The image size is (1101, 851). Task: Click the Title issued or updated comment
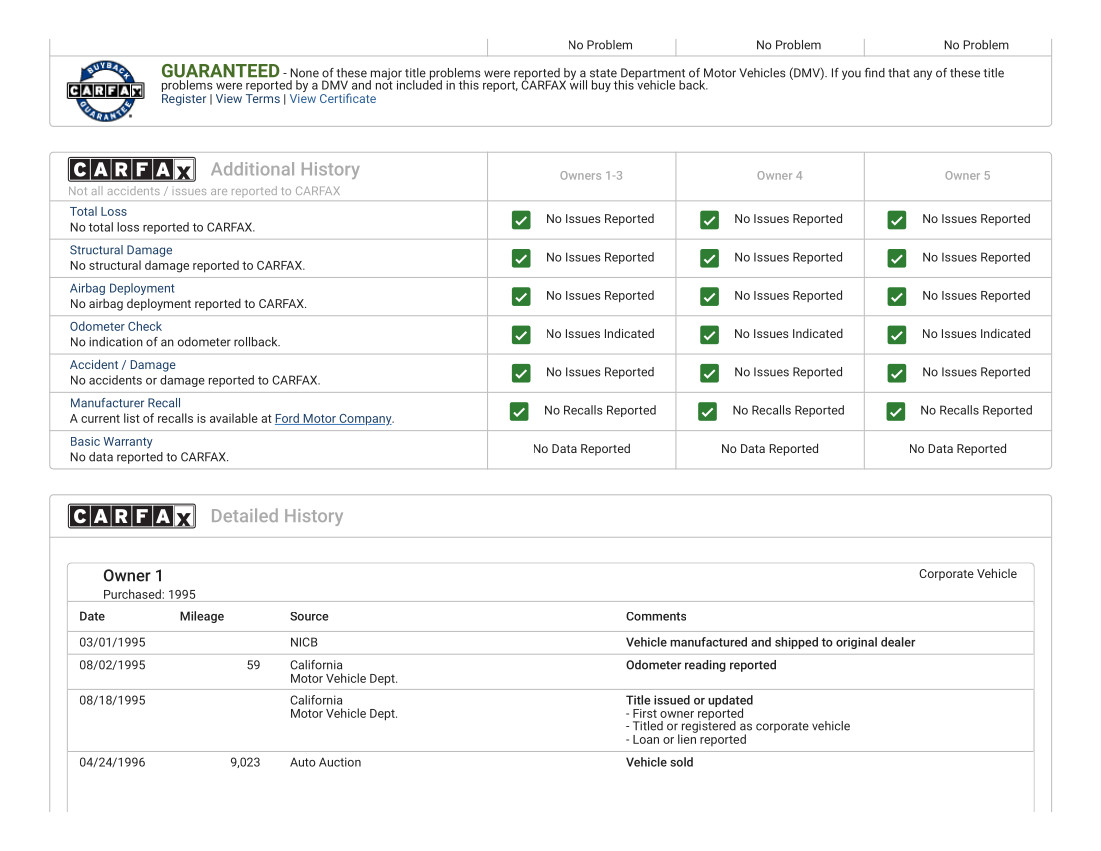tap(689, 700)
